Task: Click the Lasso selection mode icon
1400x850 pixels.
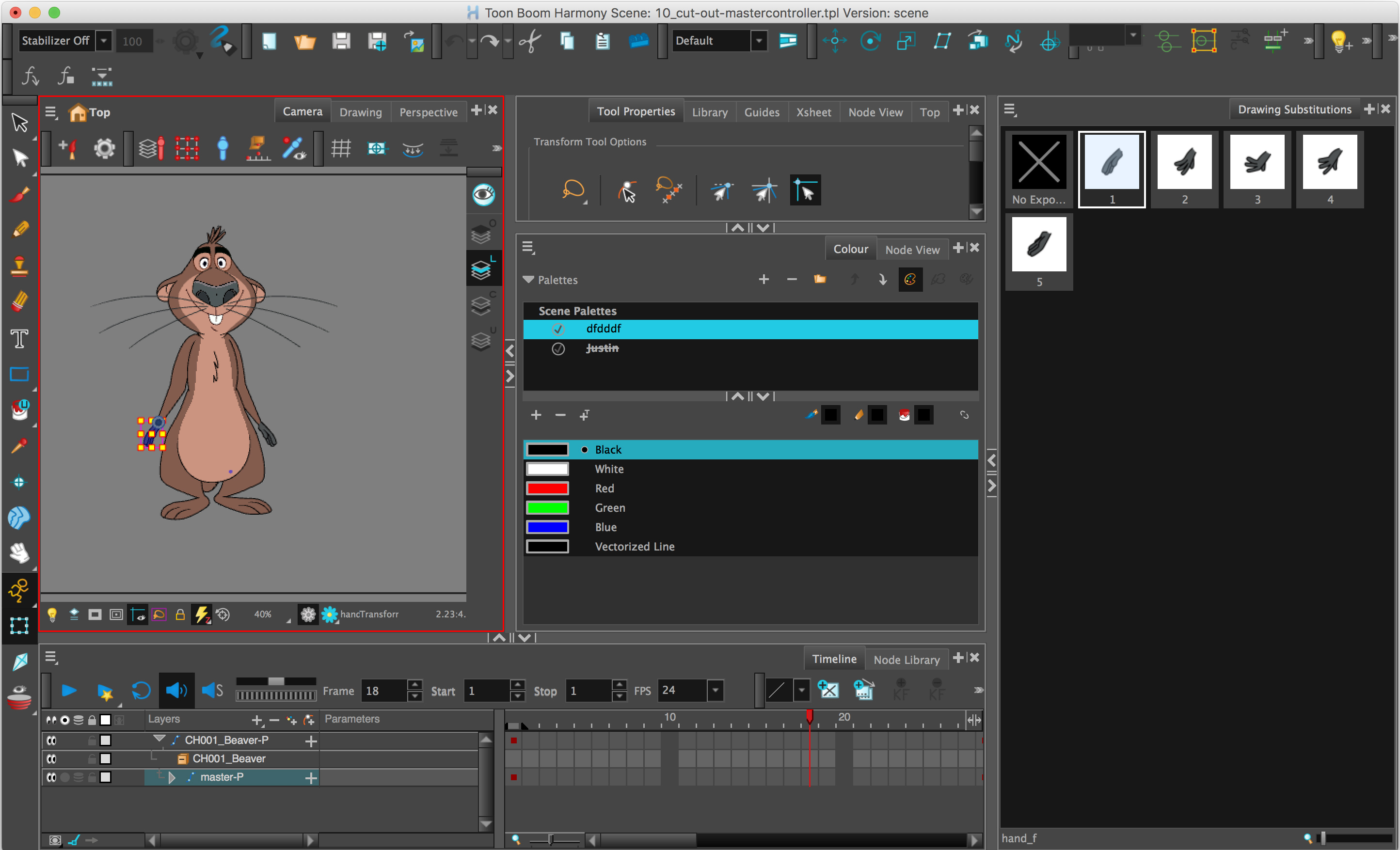Action: point(573,190)
